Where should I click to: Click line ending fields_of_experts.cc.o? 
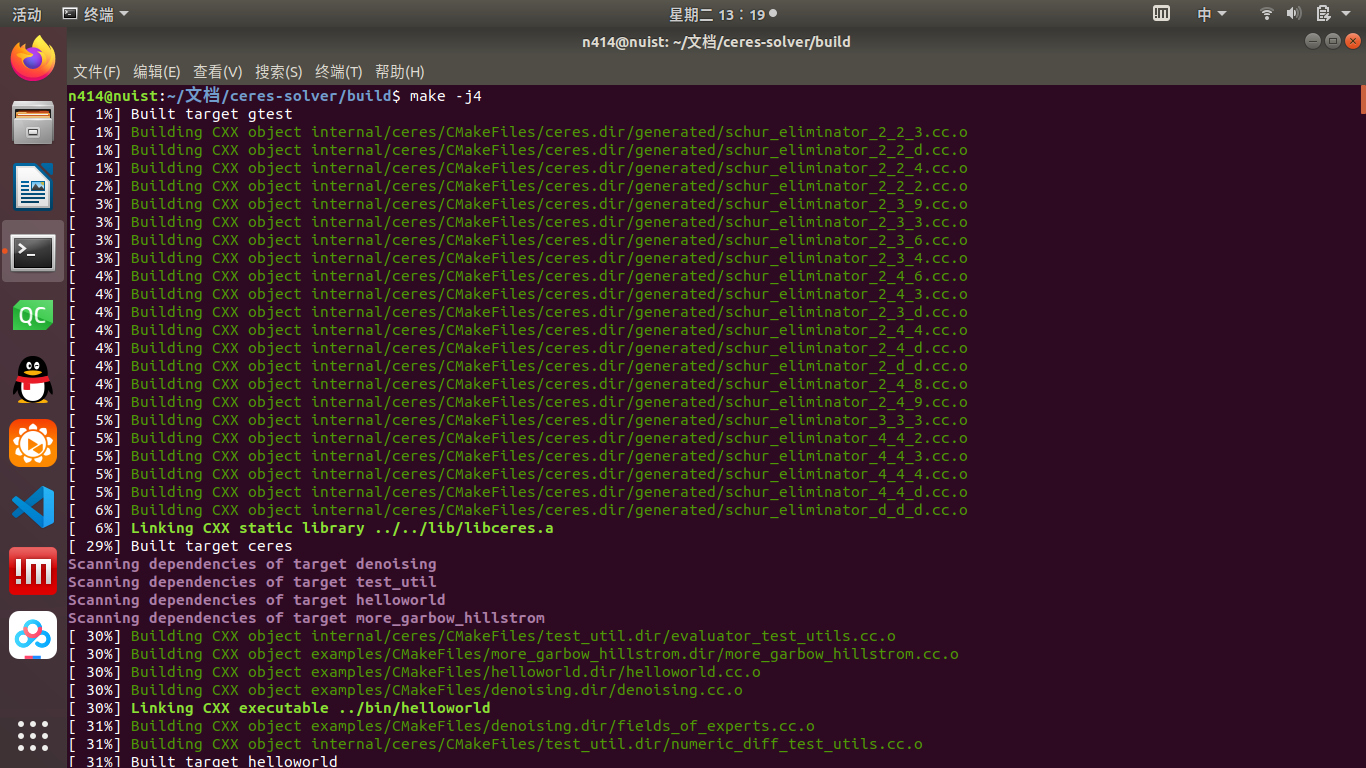coord(441,726)
